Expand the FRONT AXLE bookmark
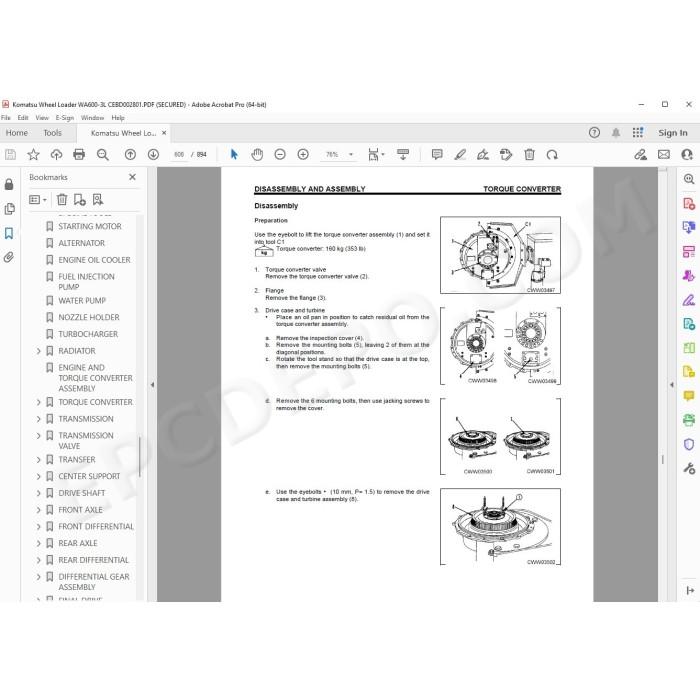This screenshot has width=700, height=700. (x=38, y=510)
